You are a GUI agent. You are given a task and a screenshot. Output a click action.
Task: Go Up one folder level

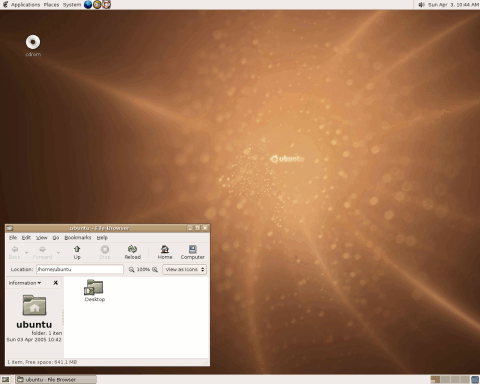click(x=77, y=252)
